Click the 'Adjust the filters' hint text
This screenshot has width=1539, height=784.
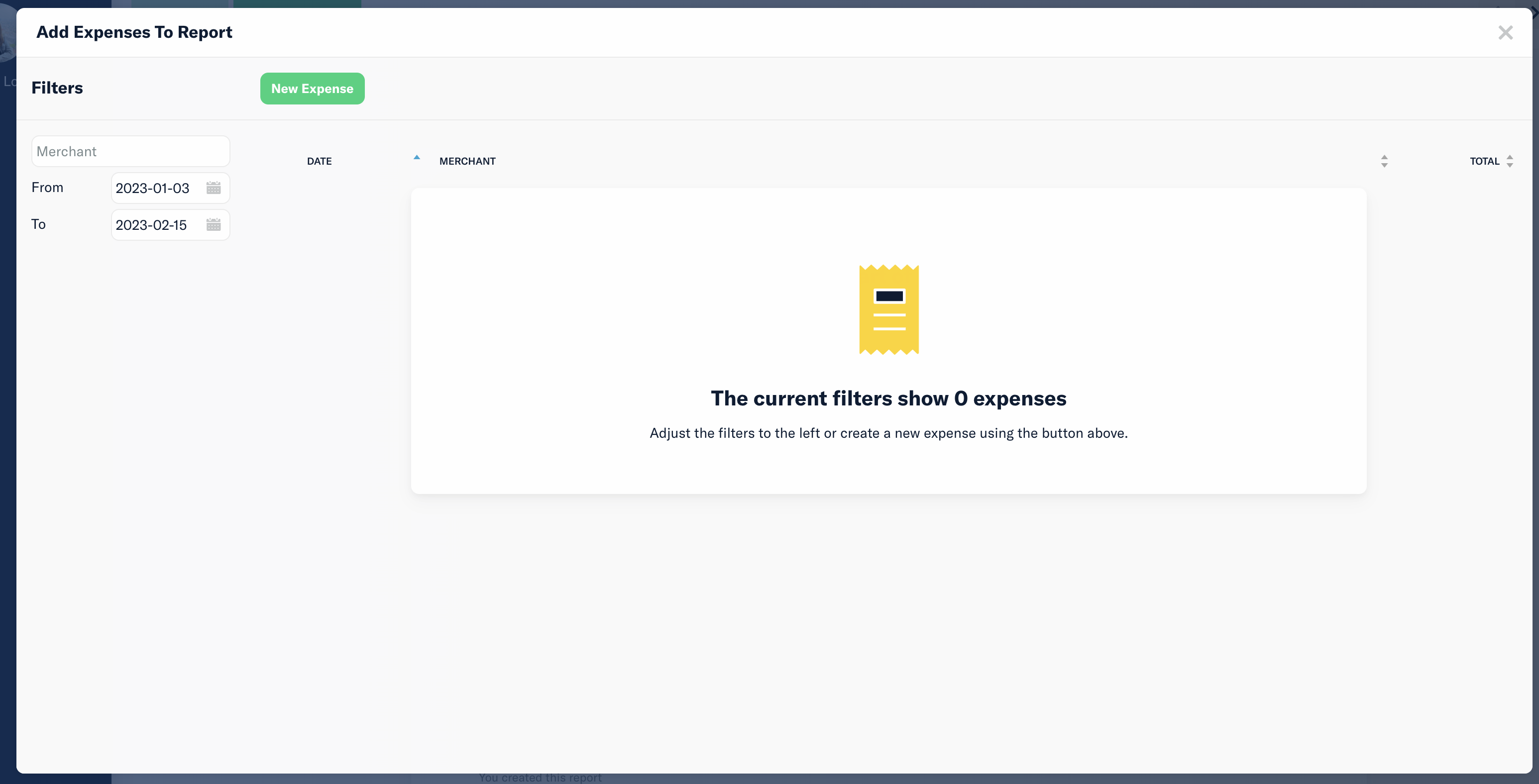[x=888, y=433]
